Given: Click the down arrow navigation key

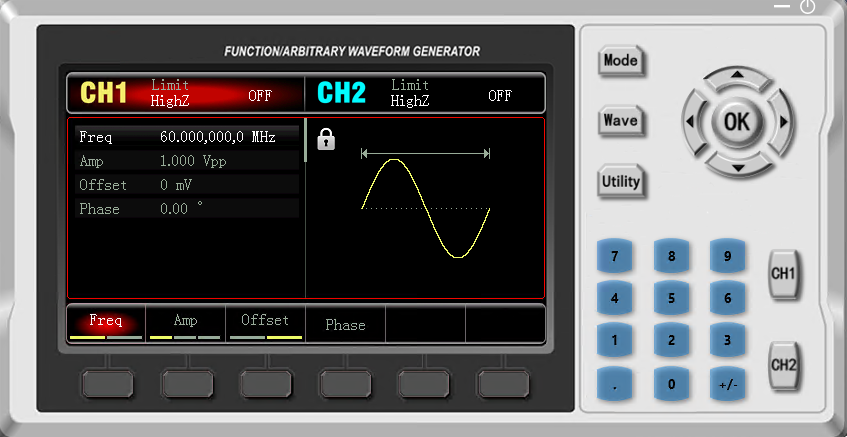Looking at the screenshot, I should 737,166.
